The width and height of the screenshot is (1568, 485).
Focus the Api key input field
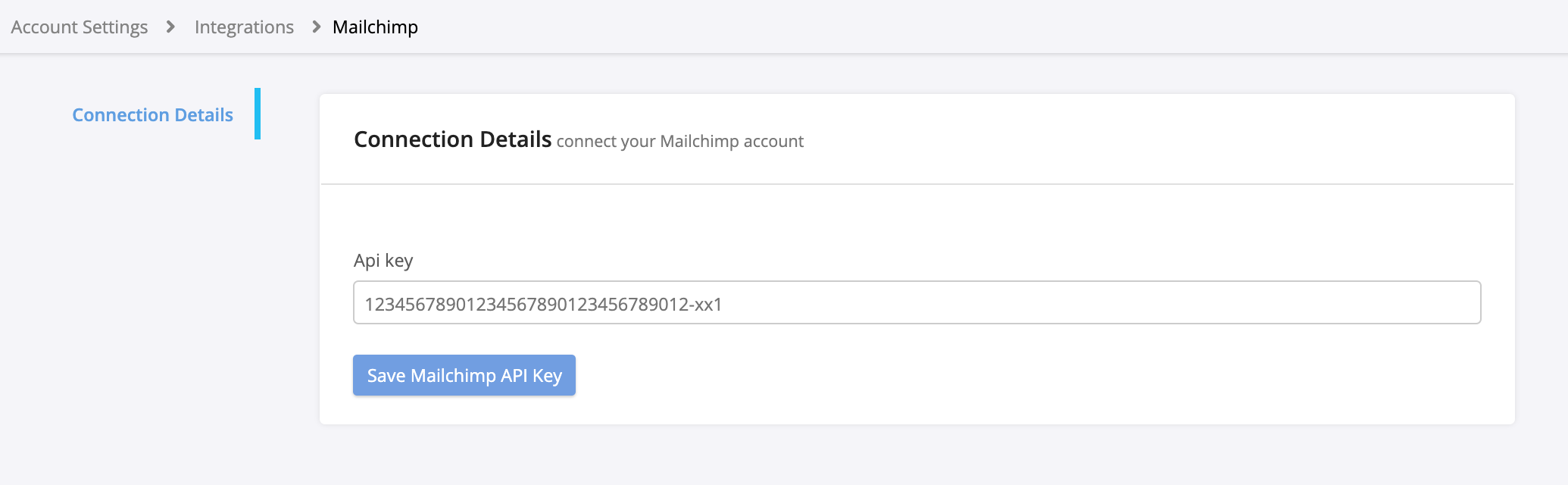917,302
